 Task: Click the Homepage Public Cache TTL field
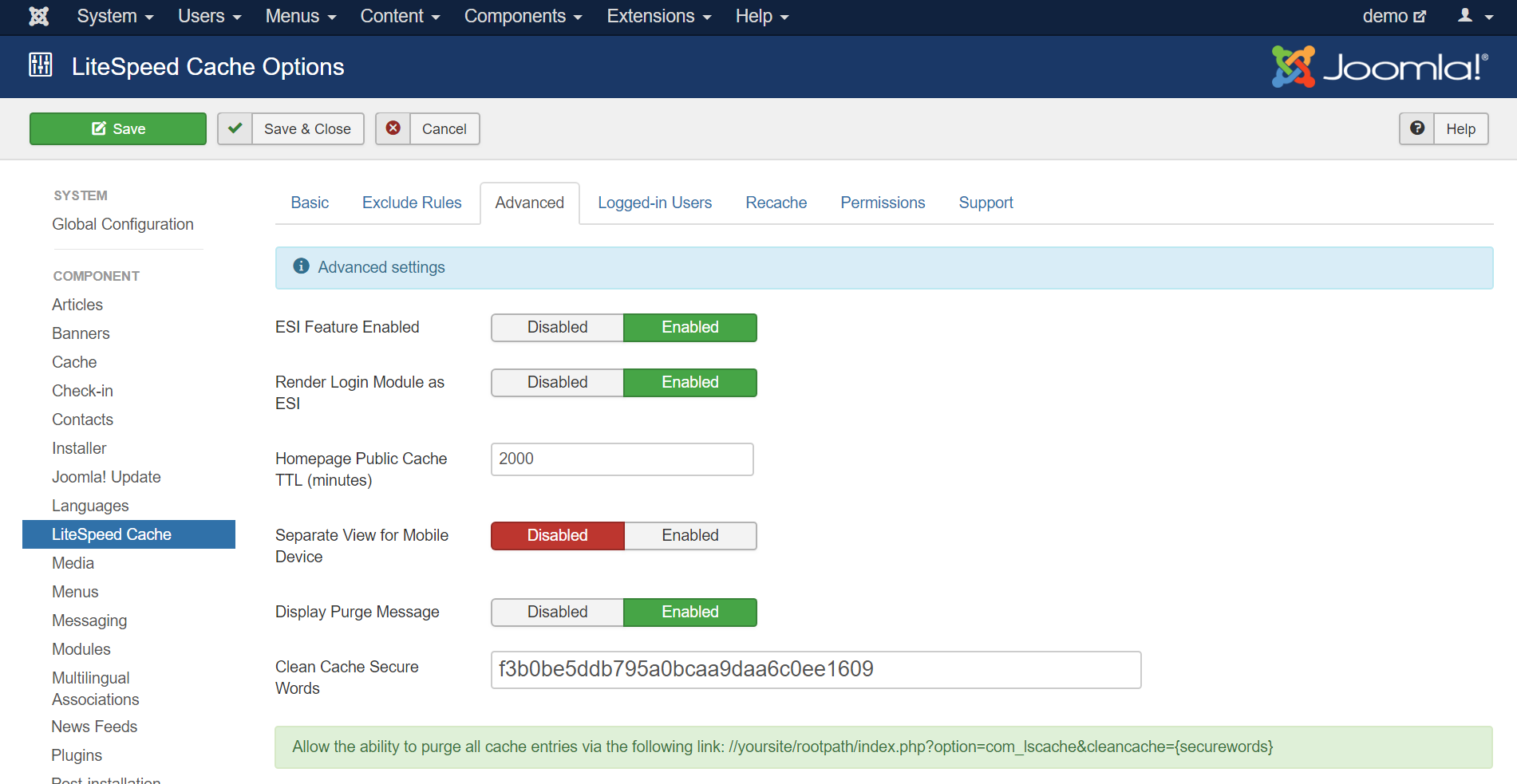pos(622,459)
